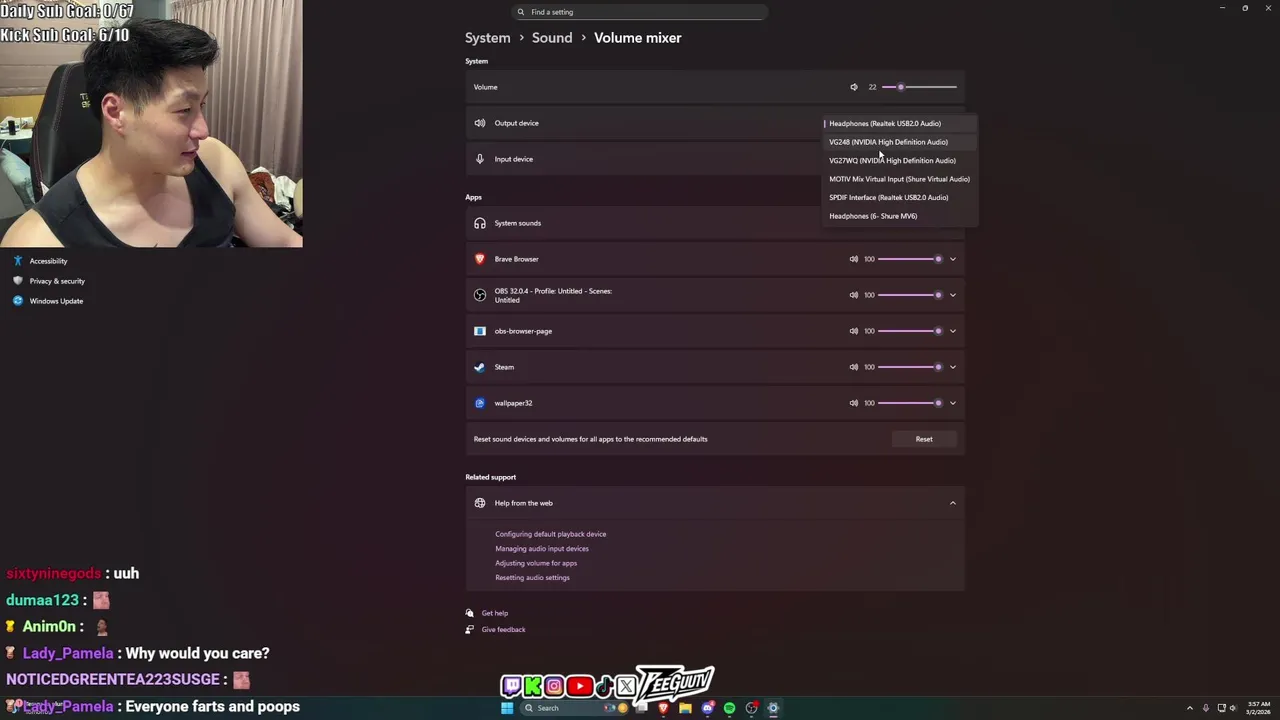1280x720 pixels.
Task: Click the Help from the web globe icon
Action: [x=480, y=503]
